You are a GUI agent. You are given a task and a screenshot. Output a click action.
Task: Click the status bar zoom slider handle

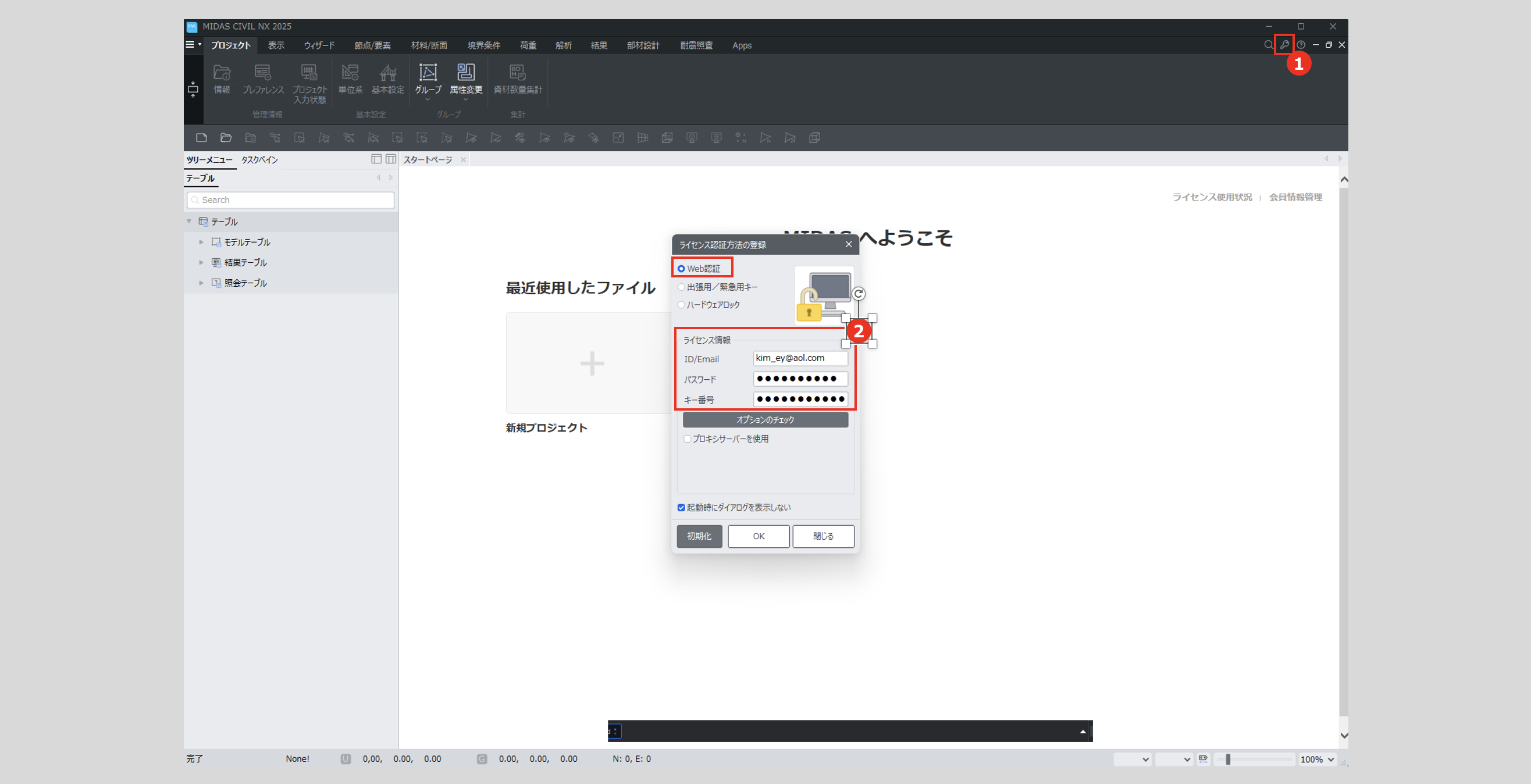[1228, 759]
